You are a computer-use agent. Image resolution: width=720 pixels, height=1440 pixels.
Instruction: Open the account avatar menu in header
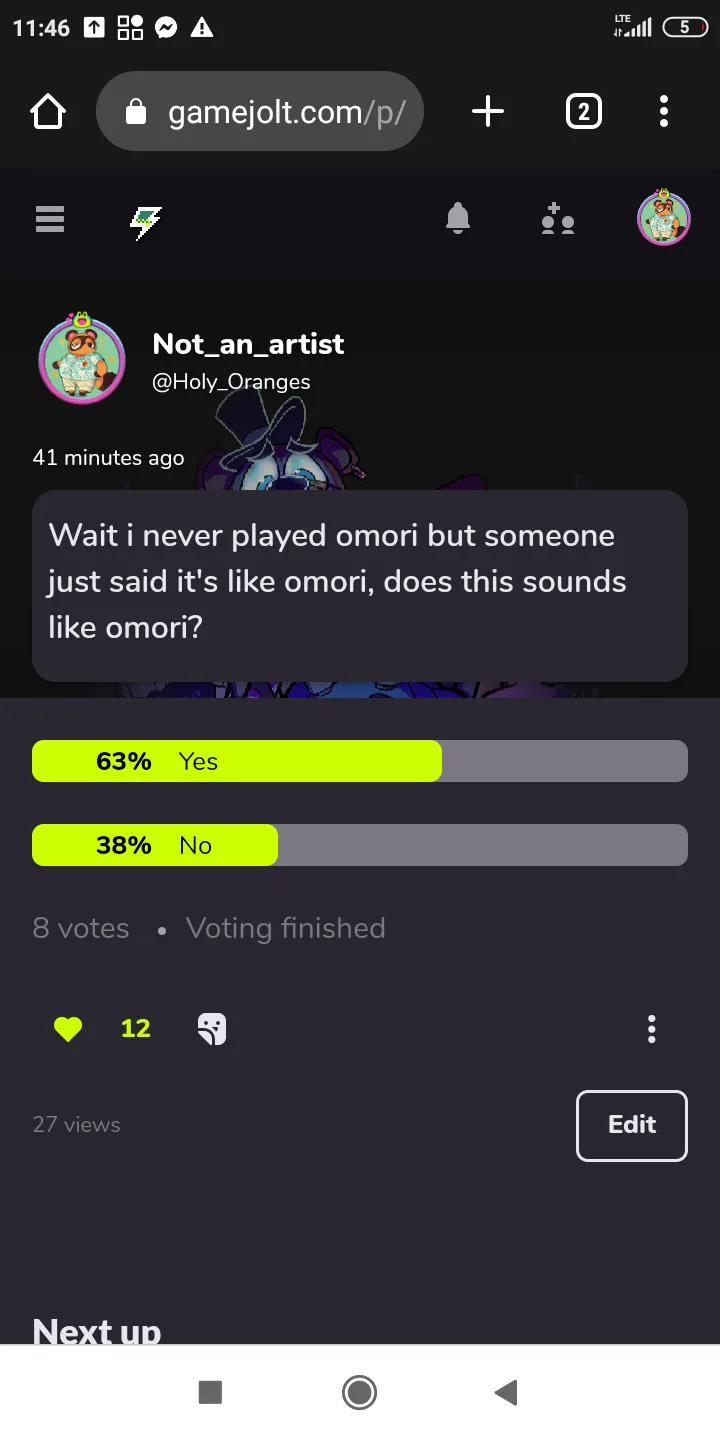(x=664, y=218)
